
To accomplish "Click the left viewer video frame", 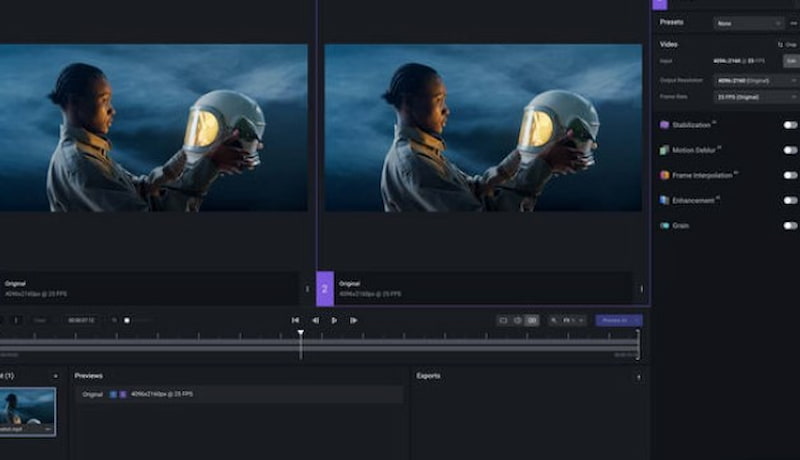I will [154, 127].
